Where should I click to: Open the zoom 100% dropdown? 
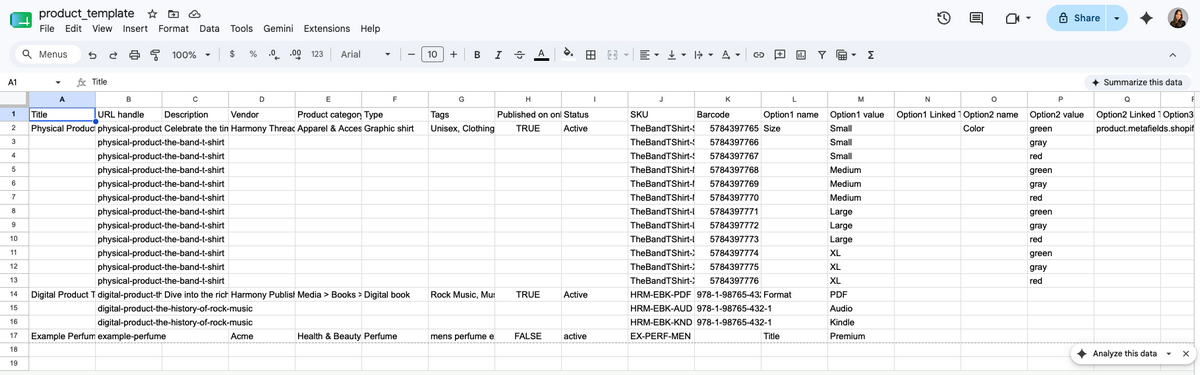click(x=190, y=55)
